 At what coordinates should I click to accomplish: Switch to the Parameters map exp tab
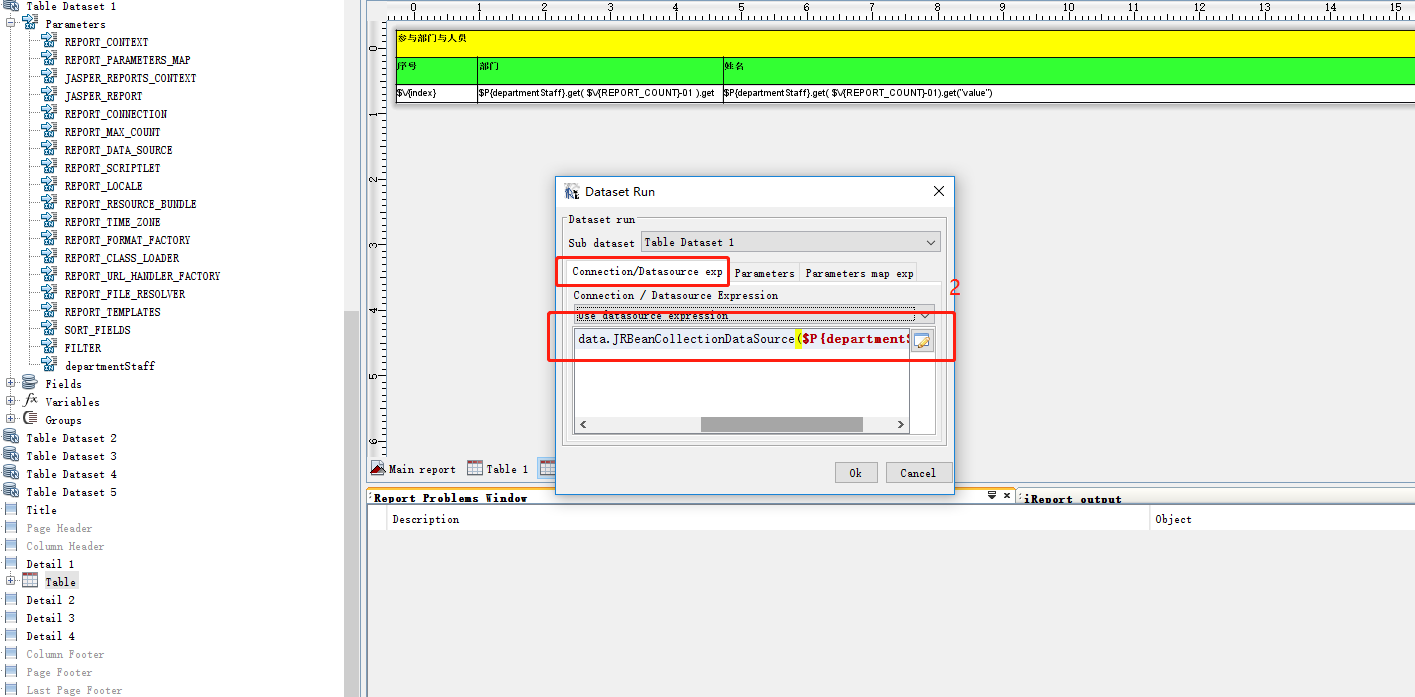point(859,273)
